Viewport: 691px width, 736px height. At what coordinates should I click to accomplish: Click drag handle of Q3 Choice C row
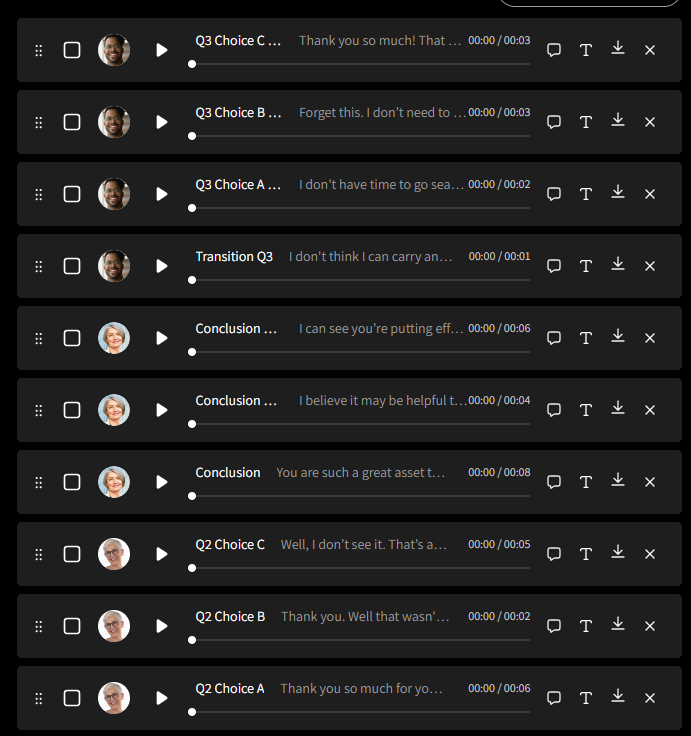[x=39, y=50]
